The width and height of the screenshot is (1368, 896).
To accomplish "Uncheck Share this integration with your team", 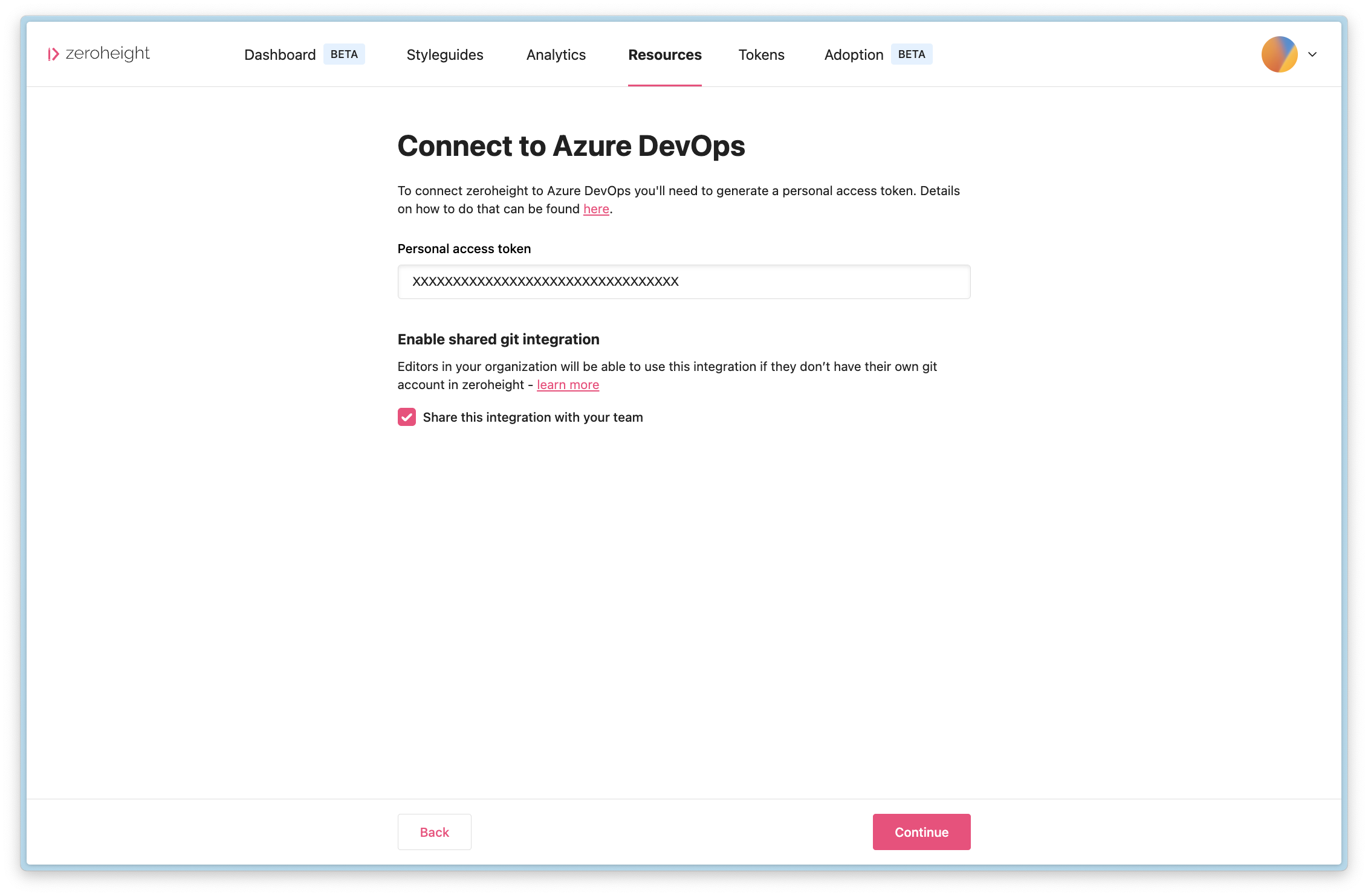I will coord(407,417).
